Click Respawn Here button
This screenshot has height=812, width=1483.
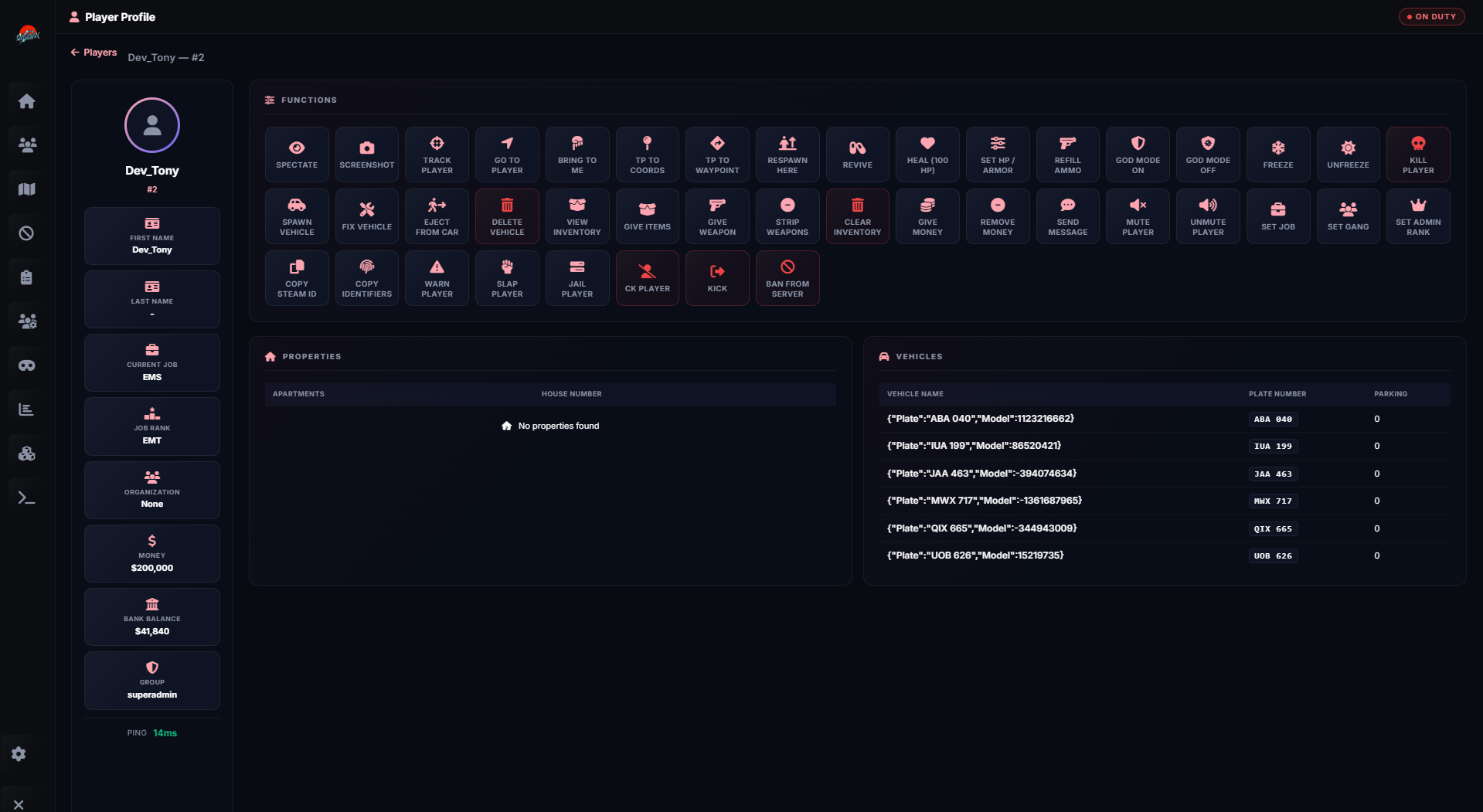click(x=787, y=155)
